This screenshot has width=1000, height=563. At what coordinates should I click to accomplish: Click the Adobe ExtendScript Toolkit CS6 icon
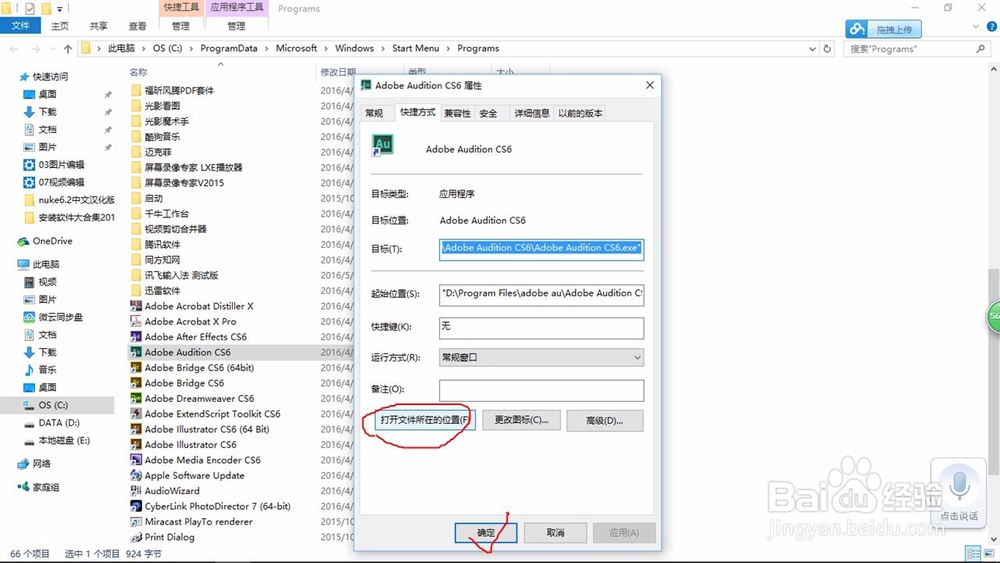[x=136, y=414]
